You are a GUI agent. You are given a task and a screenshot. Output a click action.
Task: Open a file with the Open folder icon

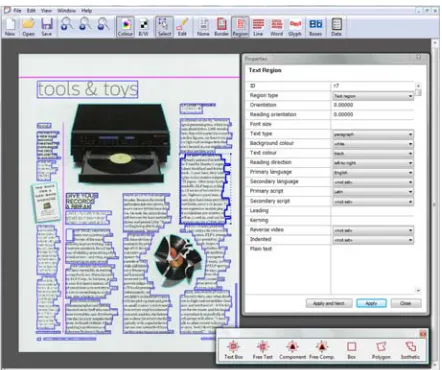28,27
